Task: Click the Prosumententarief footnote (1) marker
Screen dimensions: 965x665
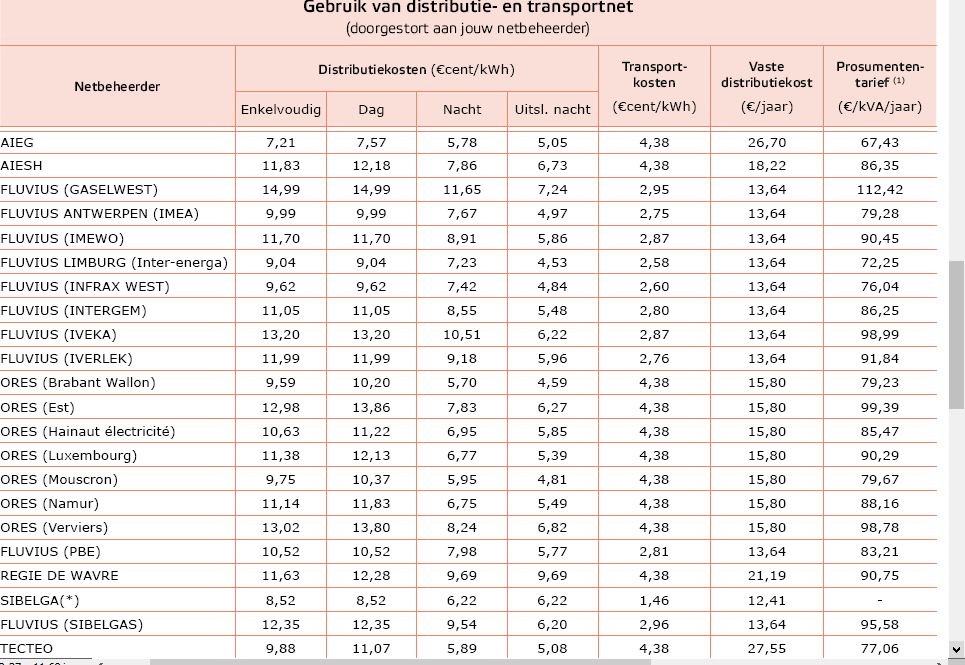Action: [x=899, y=80]
